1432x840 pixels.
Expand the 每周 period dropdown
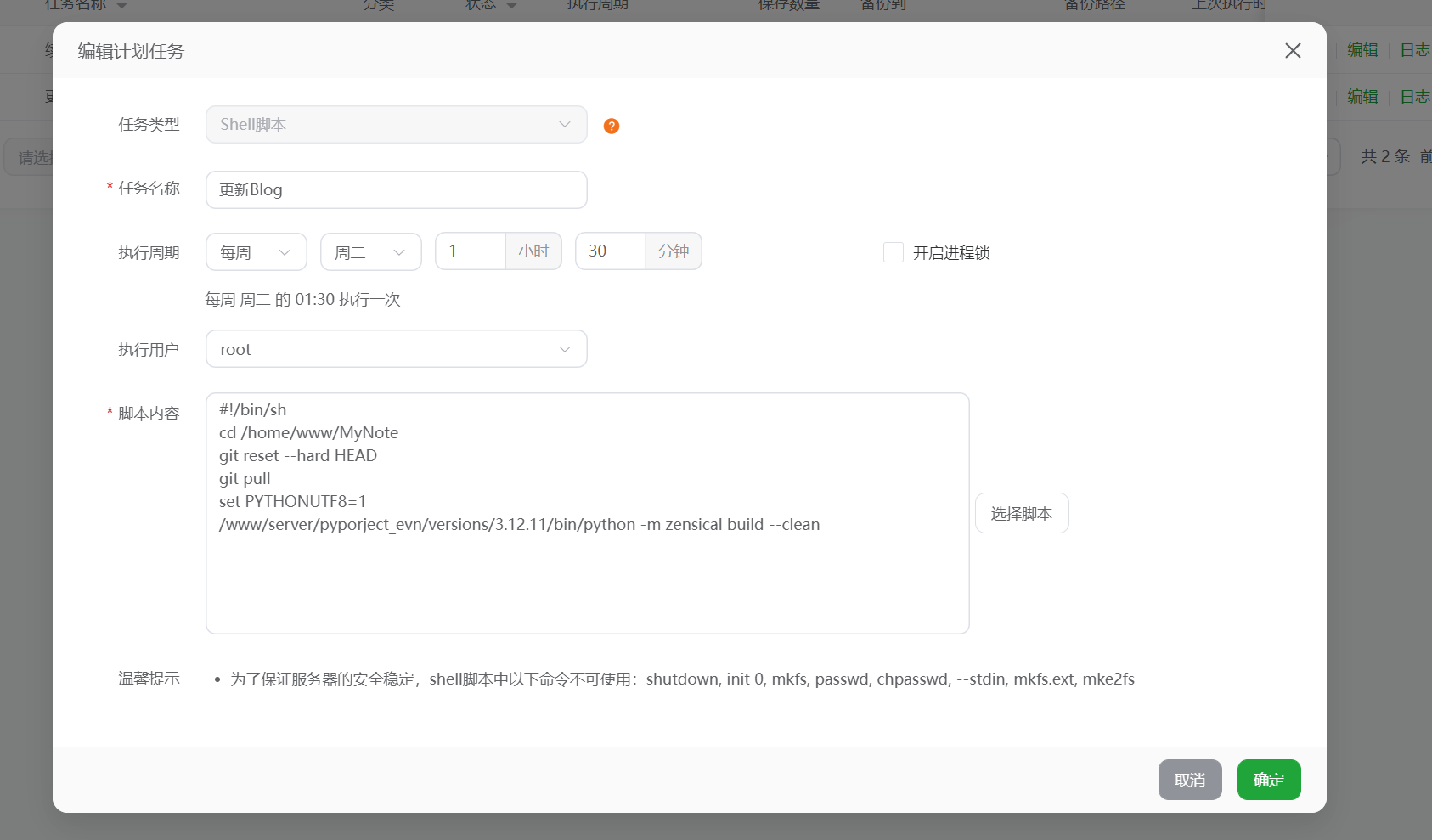coord(256,252)
